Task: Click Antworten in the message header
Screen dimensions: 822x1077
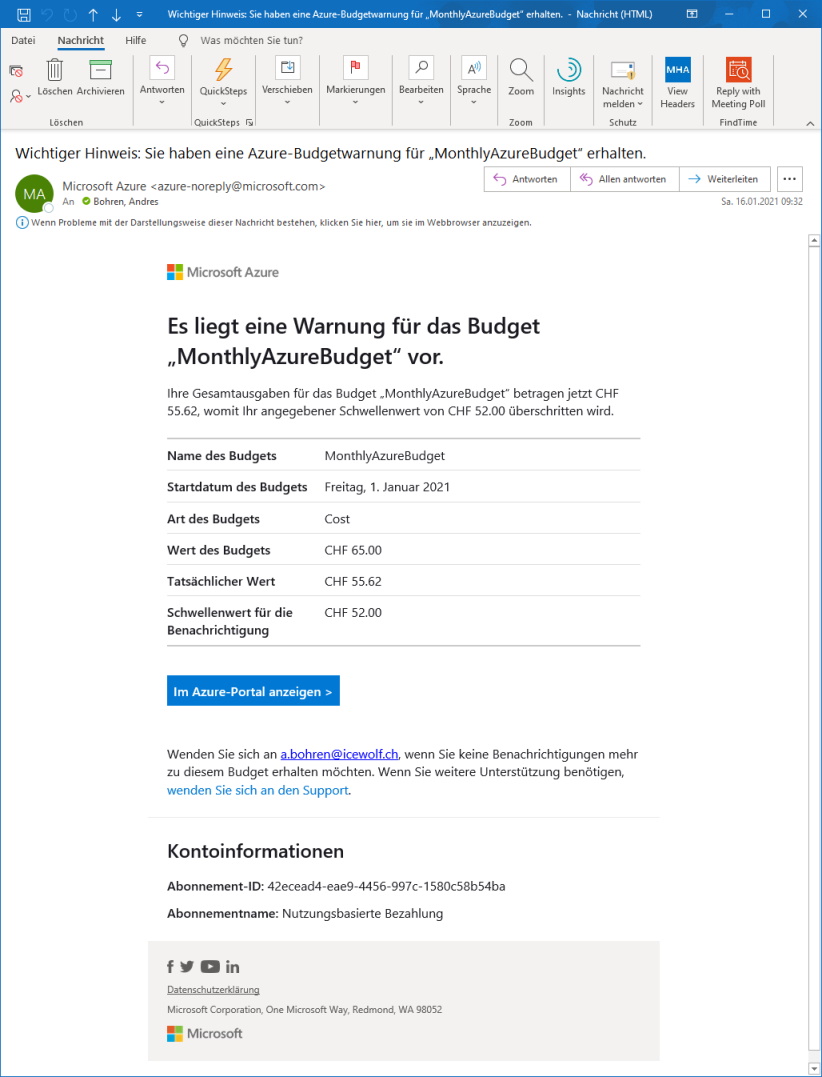Action: [x=527, y=179]
